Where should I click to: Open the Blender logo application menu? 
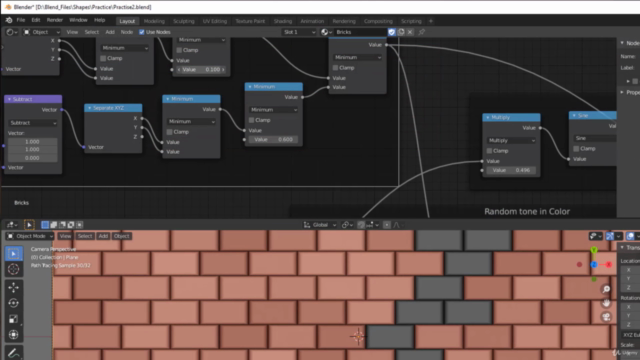(9, 20)
